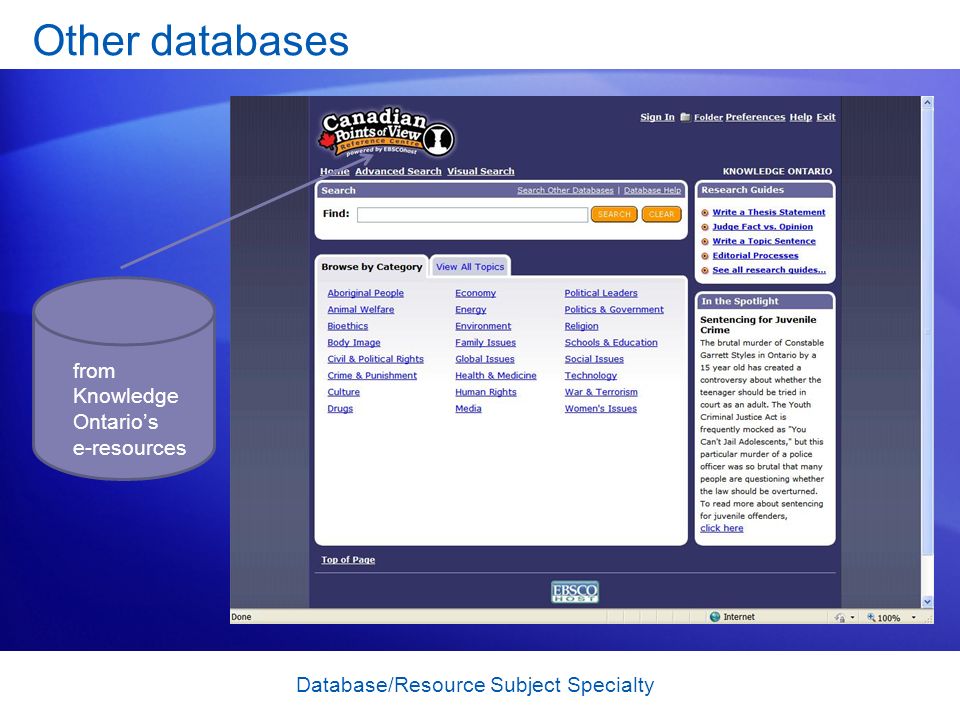Click the Sign In link
This screenshot has width=960, height=720.
[x=657, y=117]
